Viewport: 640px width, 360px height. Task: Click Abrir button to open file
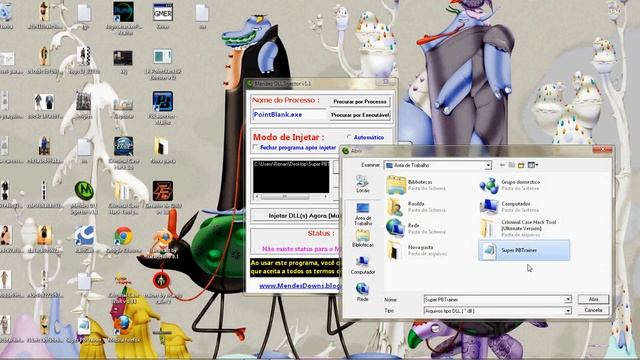pyautogui.click(x=593, y=300)
